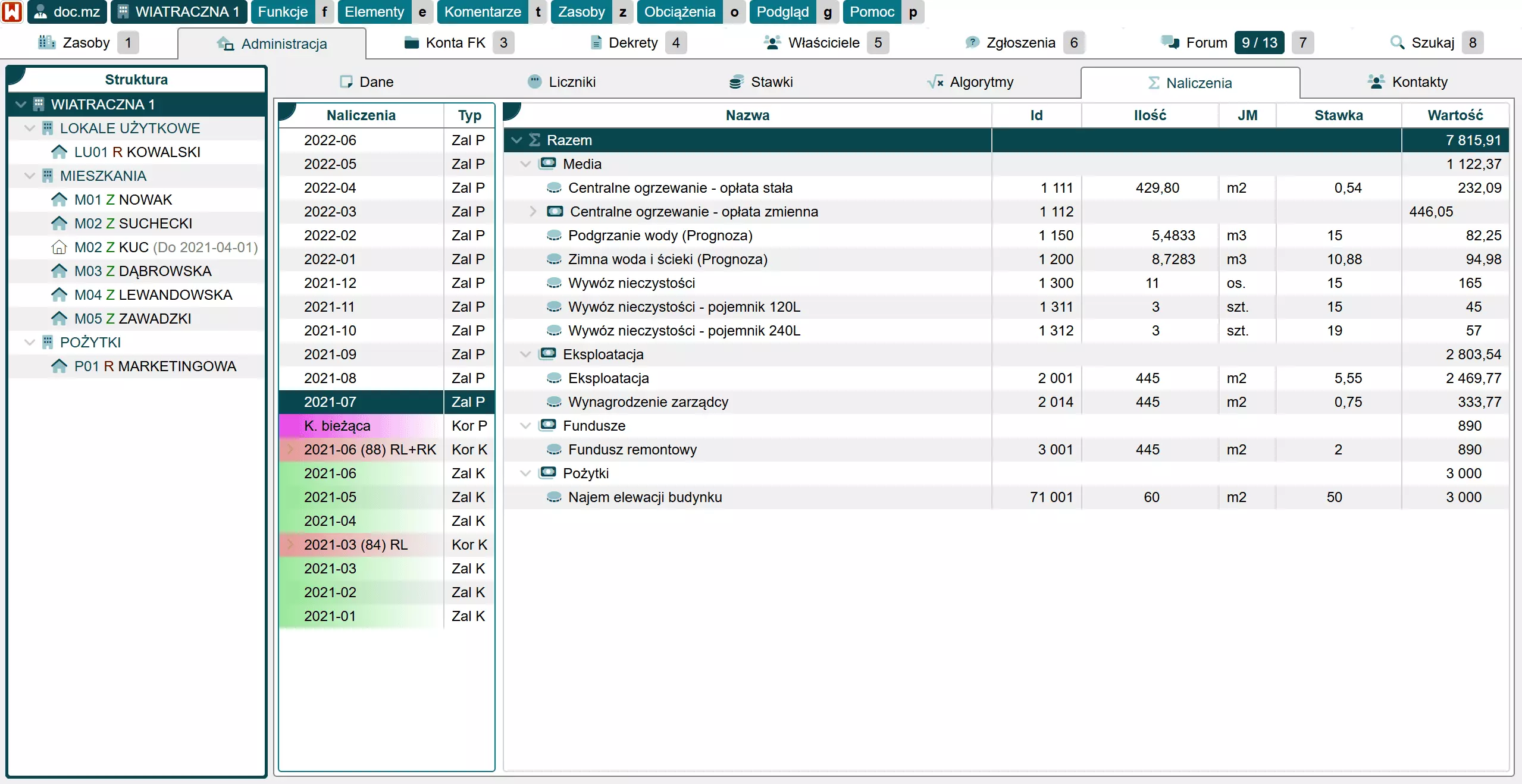Viewport: 1522px width, 784px height.
Task: Click building icon beside LOKALE UŻYTKOWE
Action: pos(48,128)
